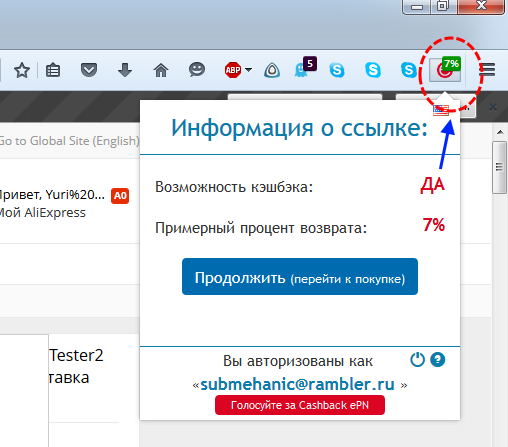Click the Tester2 text

click(76, 355)
